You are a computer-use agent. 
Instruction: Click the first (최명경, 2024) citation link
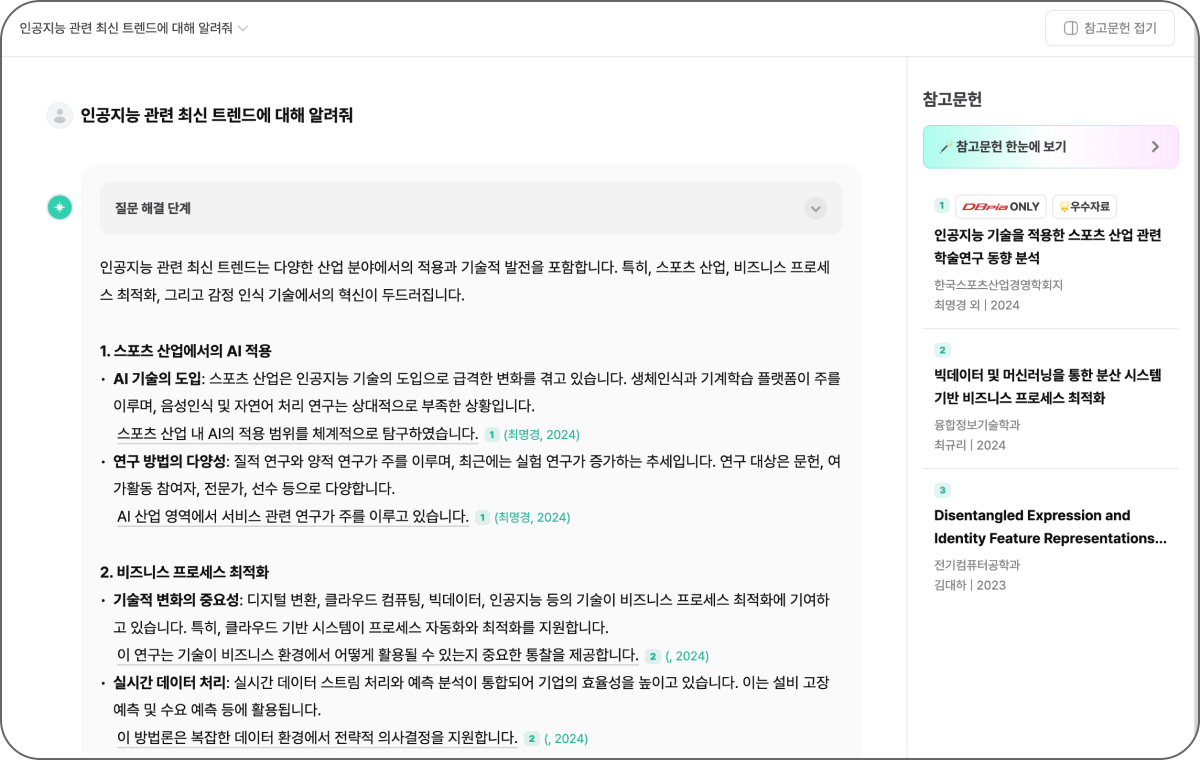click(x=541, y=434)
